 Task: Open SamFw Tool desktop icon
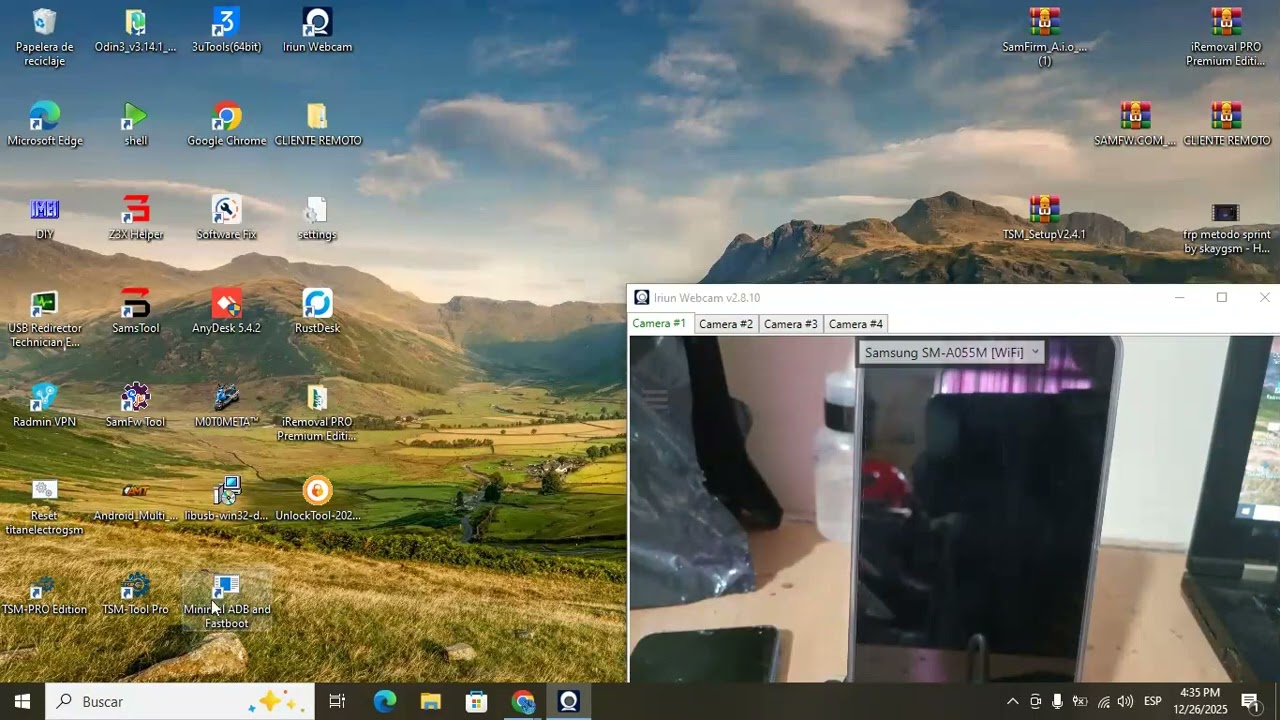click(136, 406)
